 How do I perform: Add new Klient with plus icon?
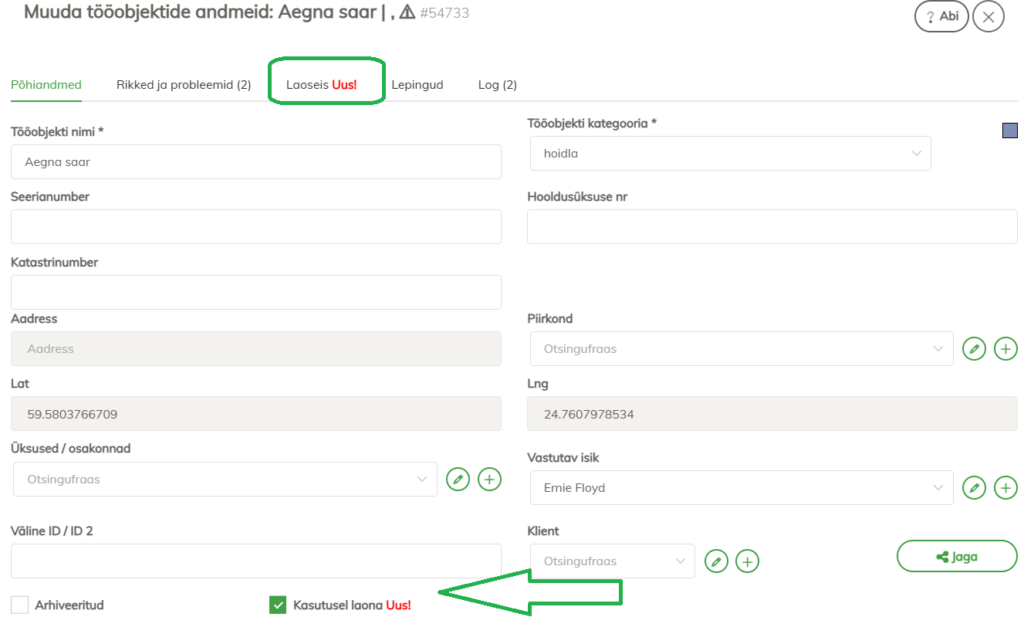(747, 561)
